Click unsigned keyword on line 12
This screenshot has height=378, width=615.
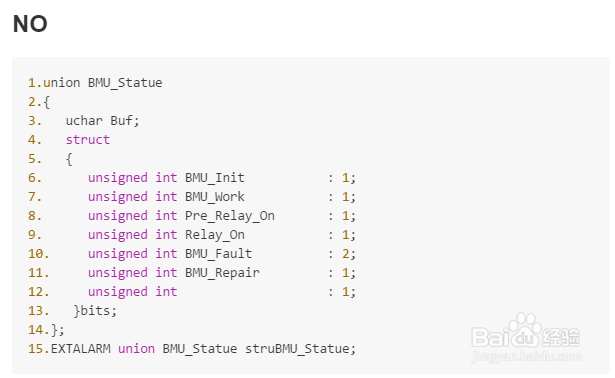click(x=118, y=292)
